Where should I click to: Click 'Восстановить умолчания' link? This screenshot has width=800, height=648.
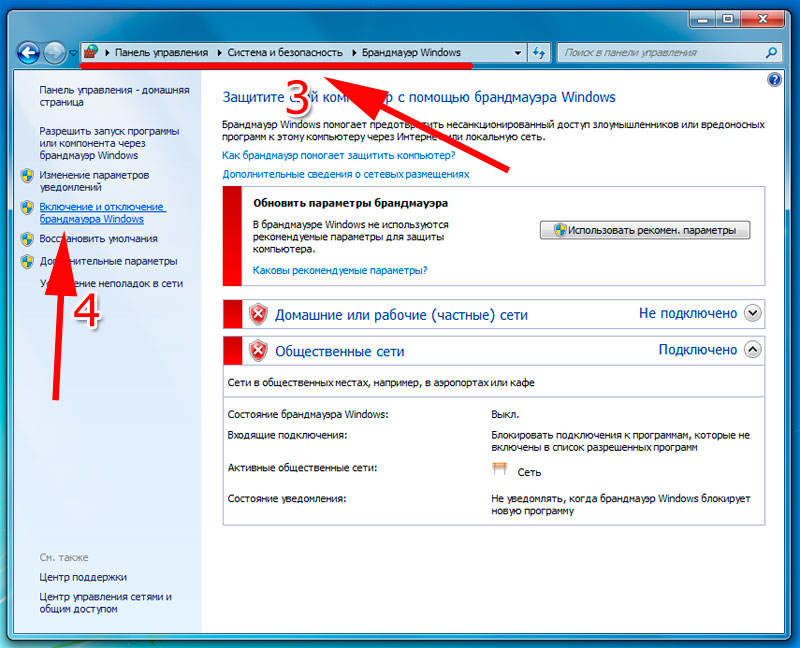tap(98, 238)
